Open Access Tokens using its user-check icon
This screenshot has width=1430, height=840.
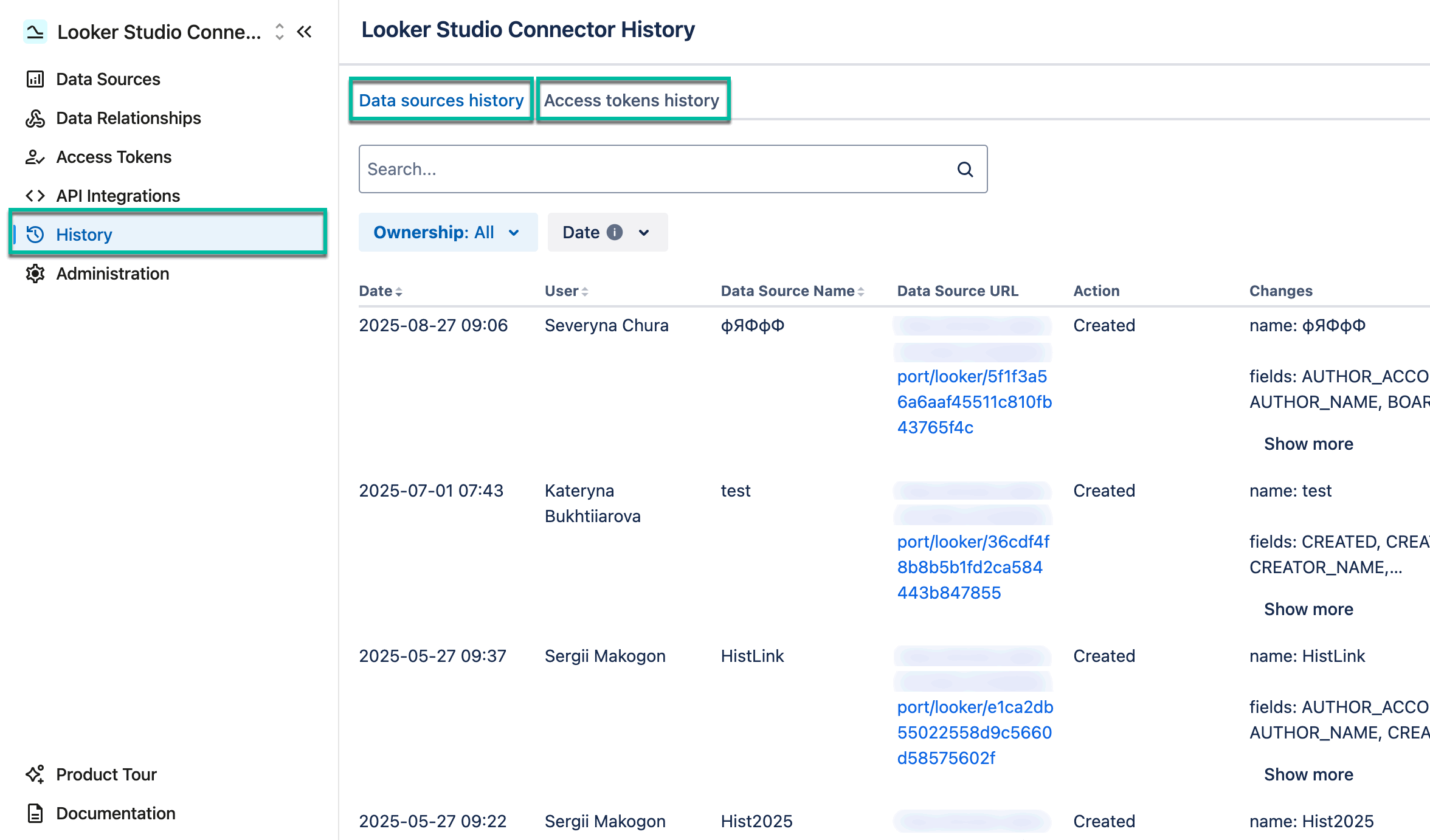pos(35,157)
